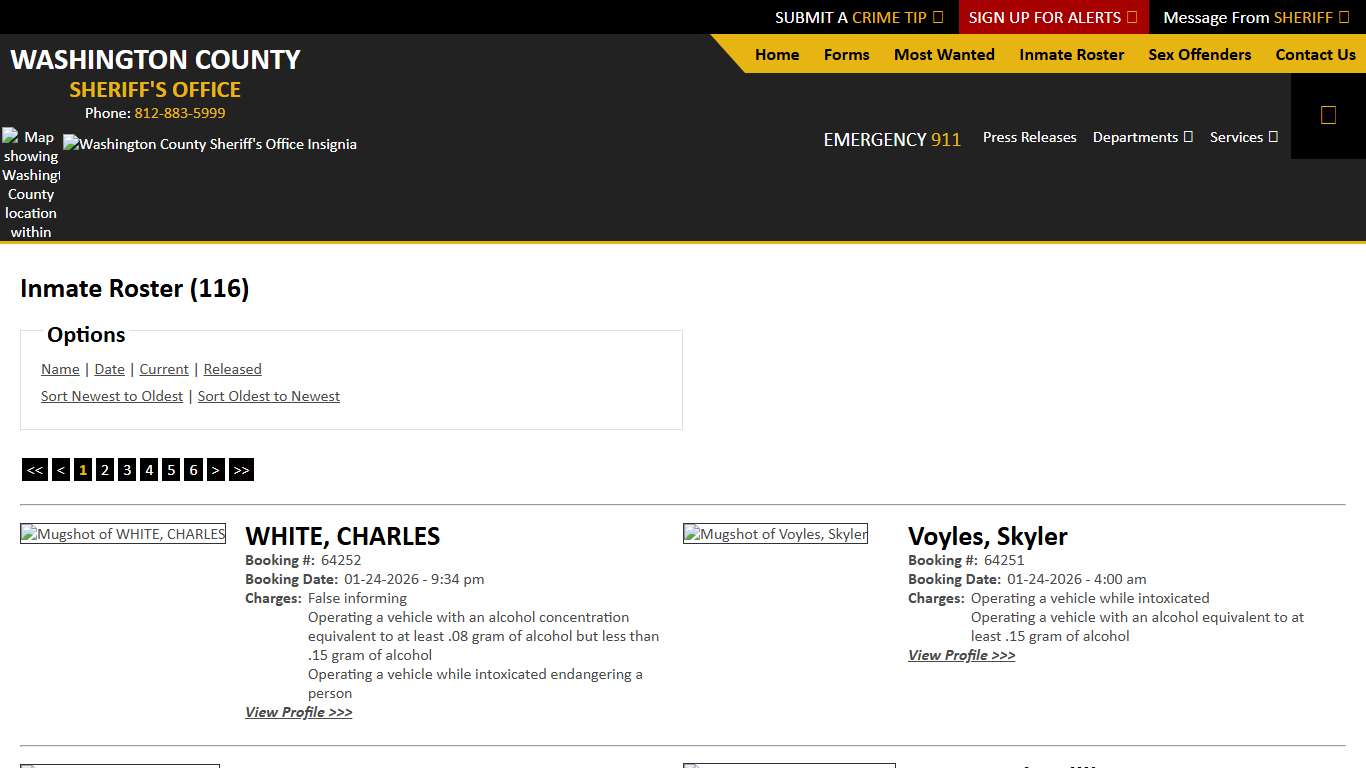This screenshot has height=768, width=1366.
Task: Call the phone number 812-883-5999
Action: coord(180,113)
